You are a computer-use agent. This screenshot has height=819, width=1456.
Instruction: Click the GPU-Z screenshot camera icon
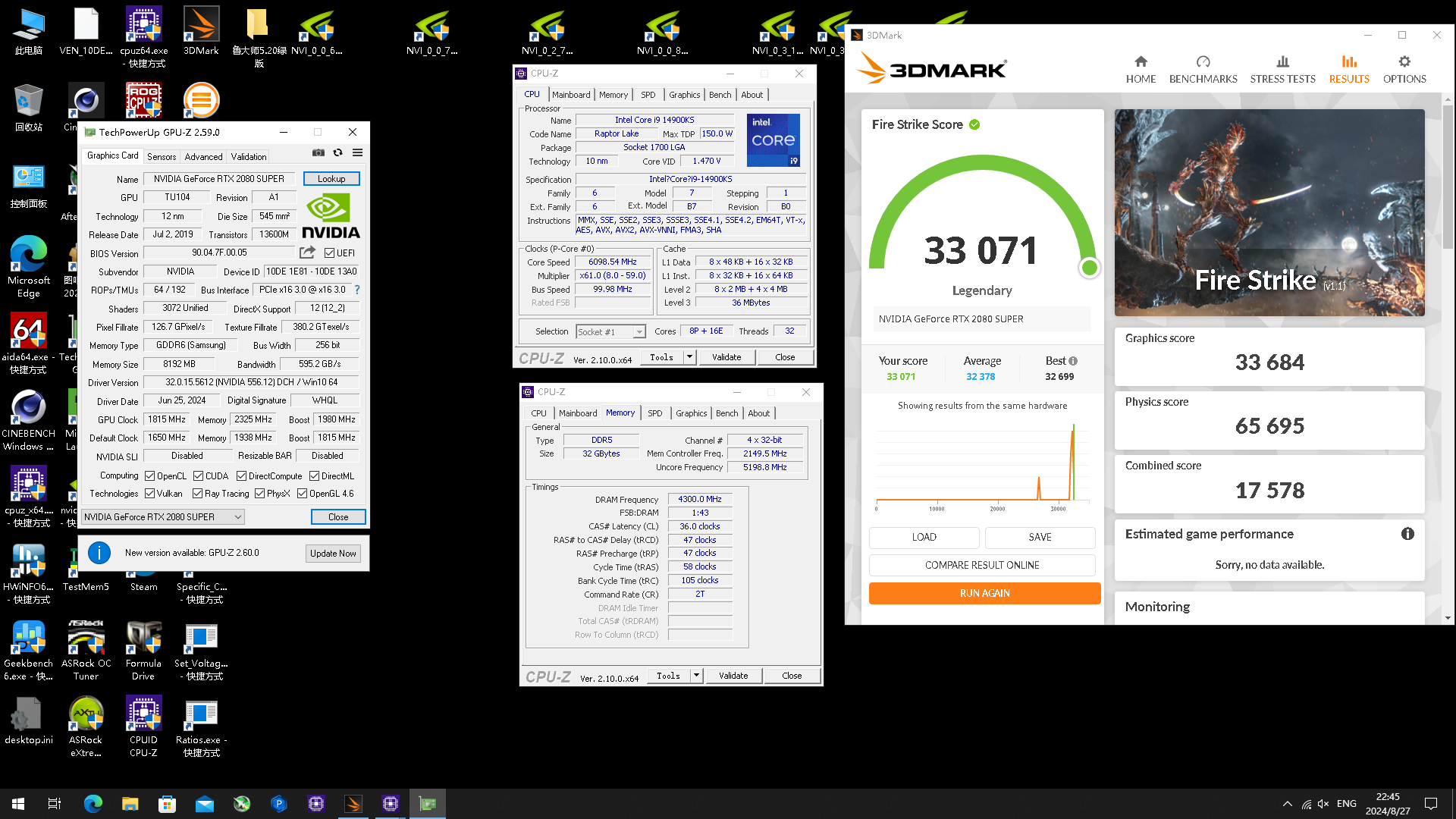(318, 152)
